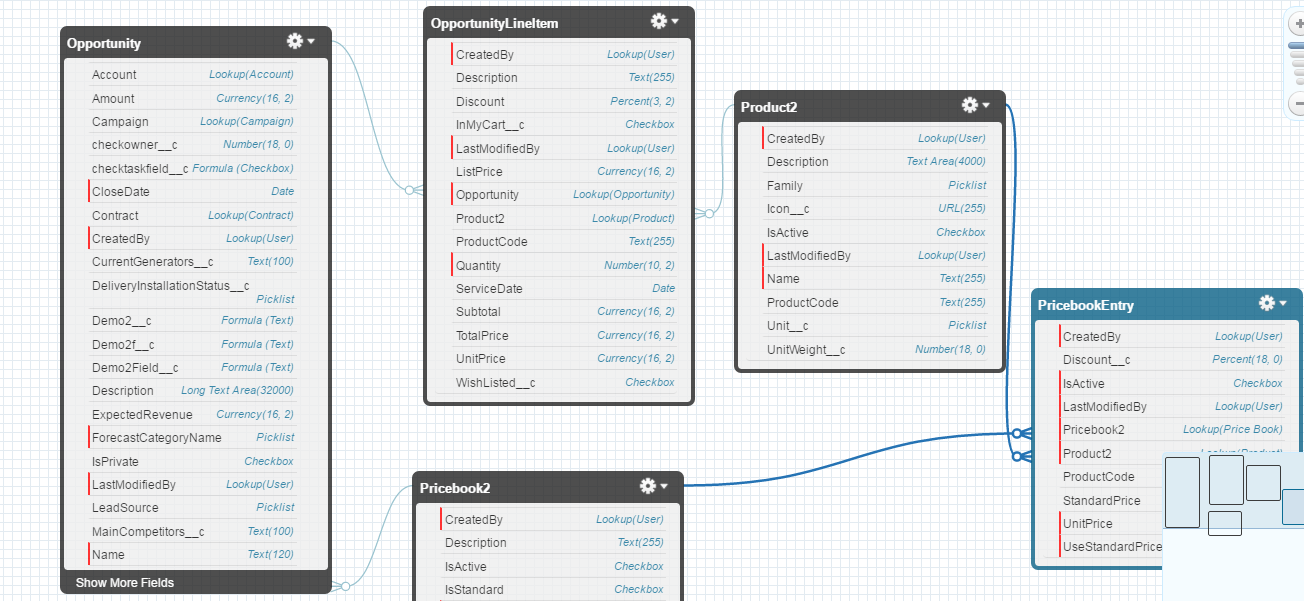Viewport: 1304px width, 601px height.
Task: Click the TotalPrice field
Action: point(565,336)
